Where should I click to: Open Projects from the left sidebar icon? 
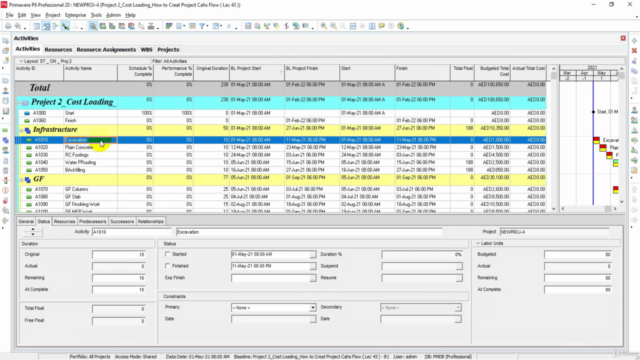5,80
